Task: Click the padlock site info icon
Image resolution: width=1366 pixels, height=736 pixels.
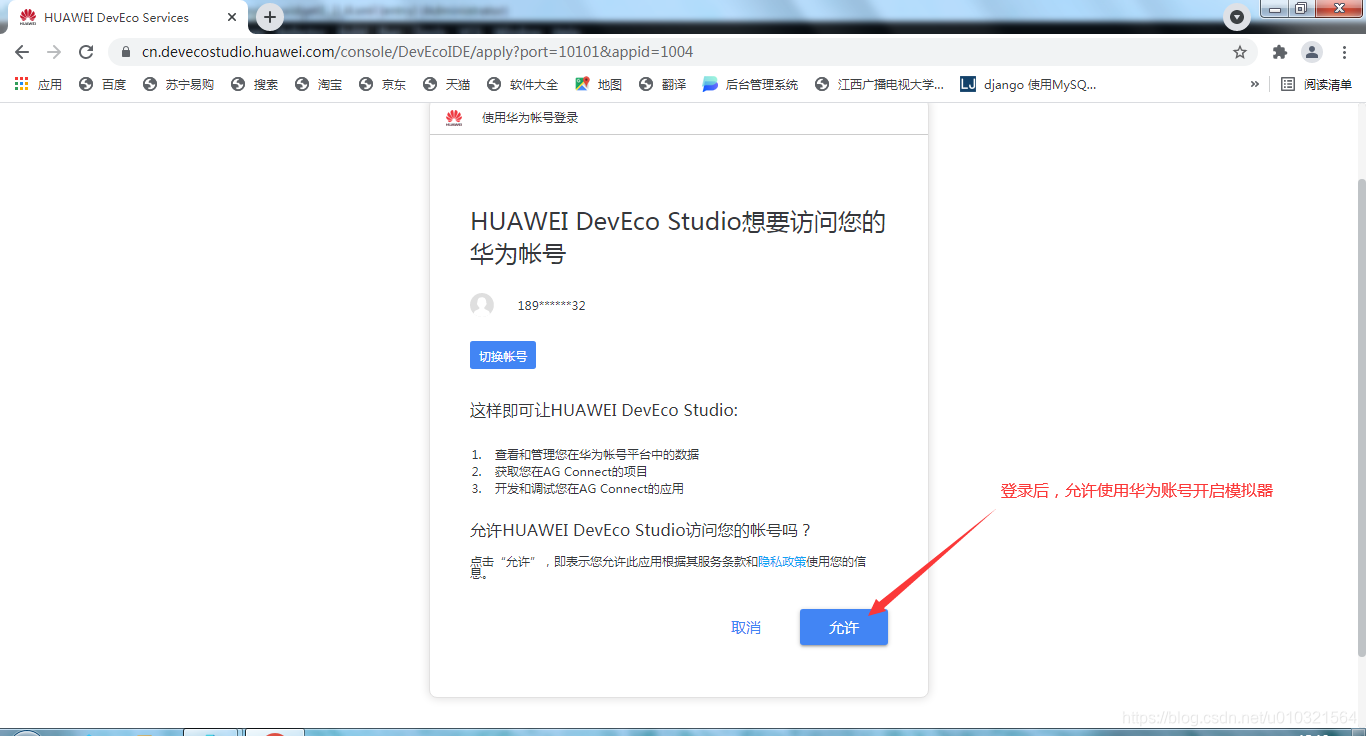Action: 125,52
